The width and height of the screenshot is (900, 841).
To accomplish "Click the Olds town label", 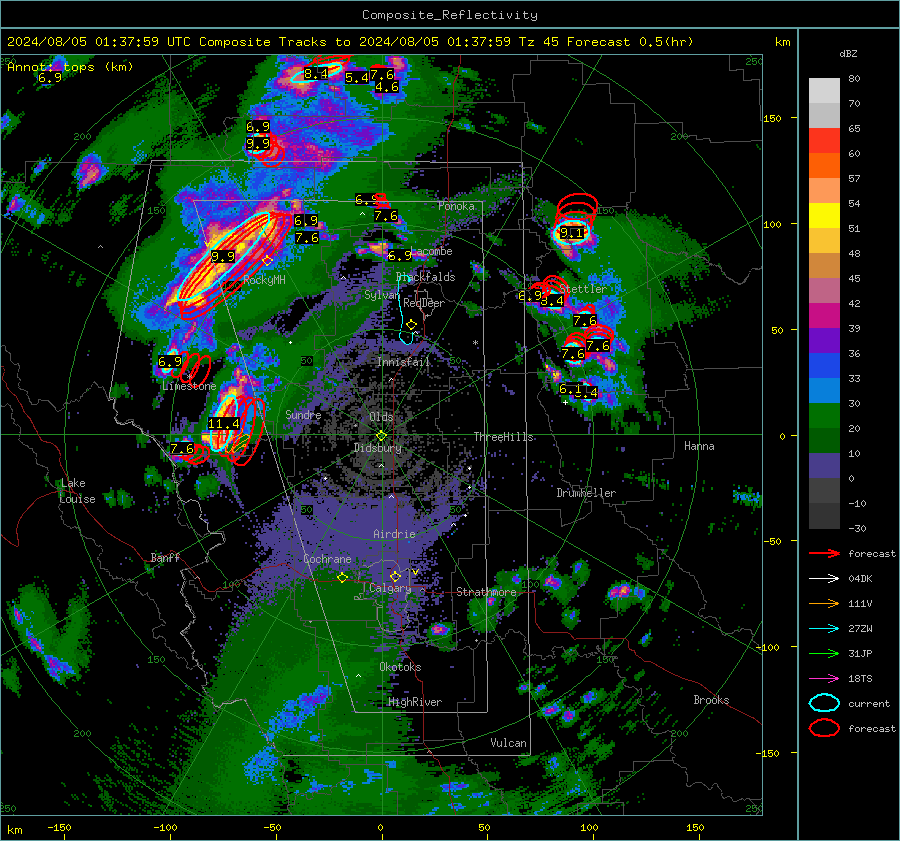I will [381, 417].
